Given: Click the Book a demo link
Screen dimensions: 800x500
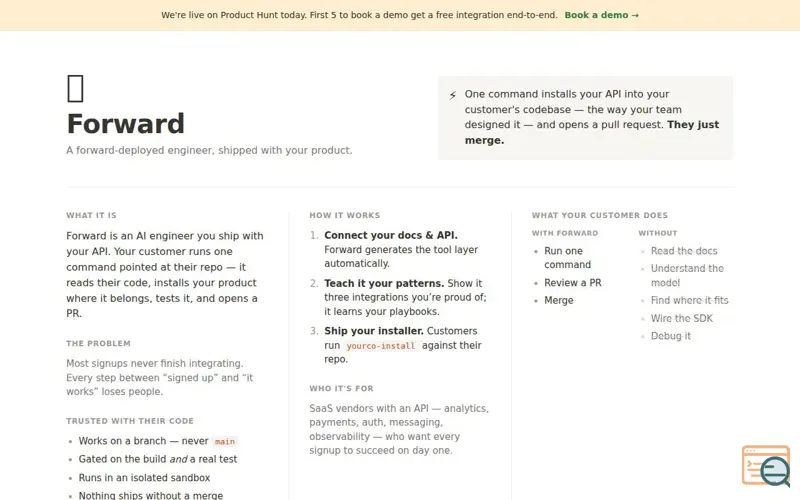Looking at the screenshot, I should [x=601, y=15].
